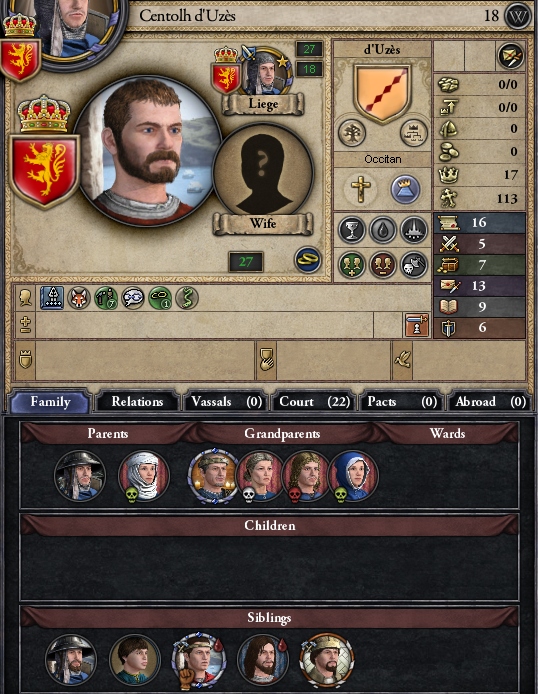Switch to the Relations tab
538x694 pixels.
click(137, 401)
